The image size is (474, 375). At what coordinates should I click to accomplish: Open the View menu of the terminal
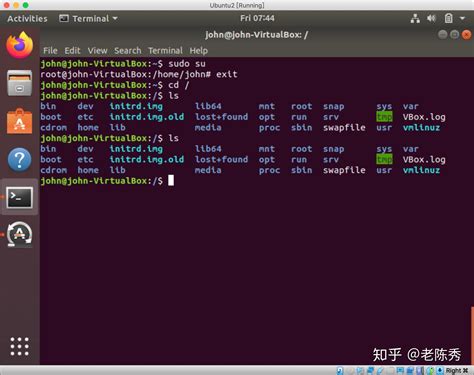tap(97, 51)
